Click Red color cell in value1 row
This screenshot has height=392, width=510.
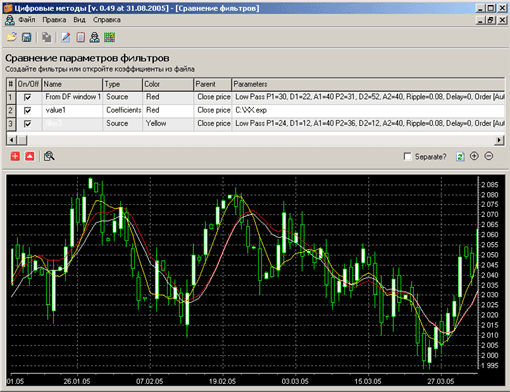(168, 110)
